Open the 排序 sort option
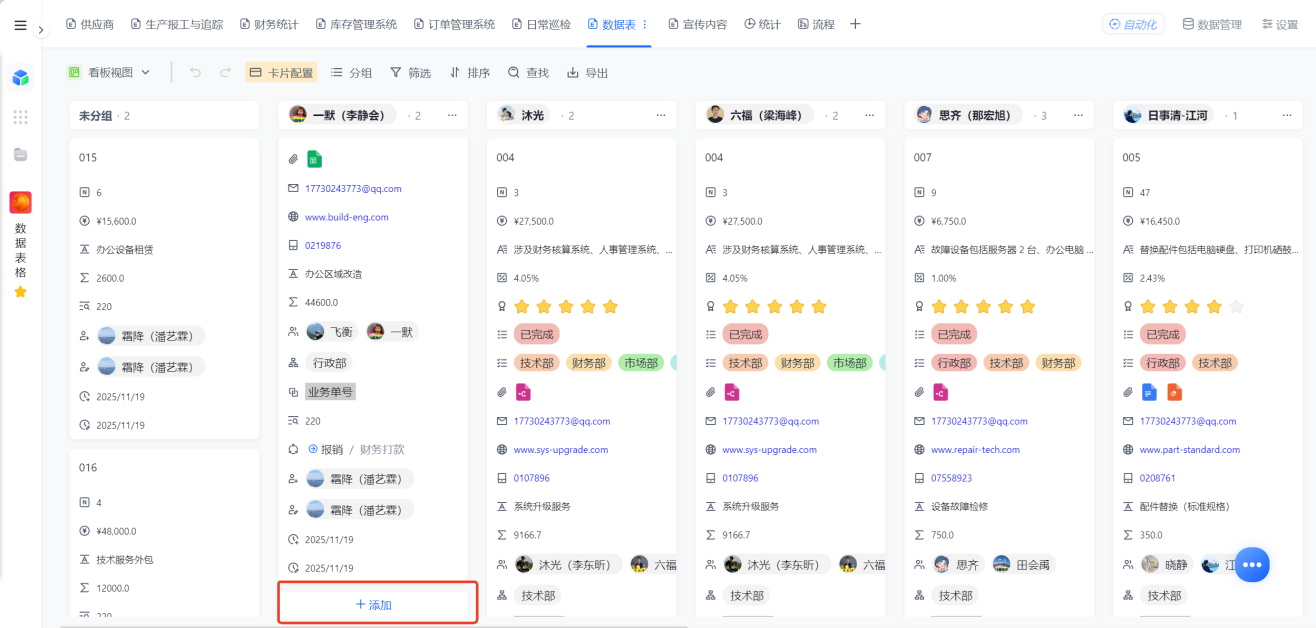This screenshot has width=1316, height=628. 469,72
